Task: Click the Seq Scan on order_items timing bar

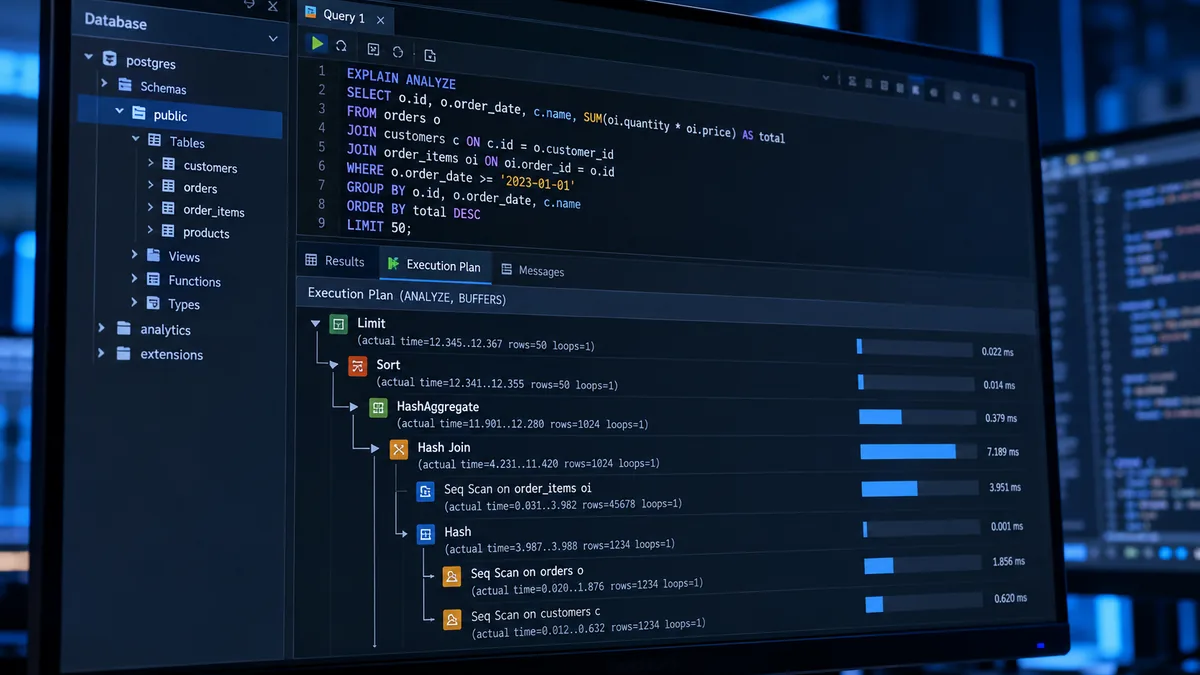Action: [x=920, y=488]
